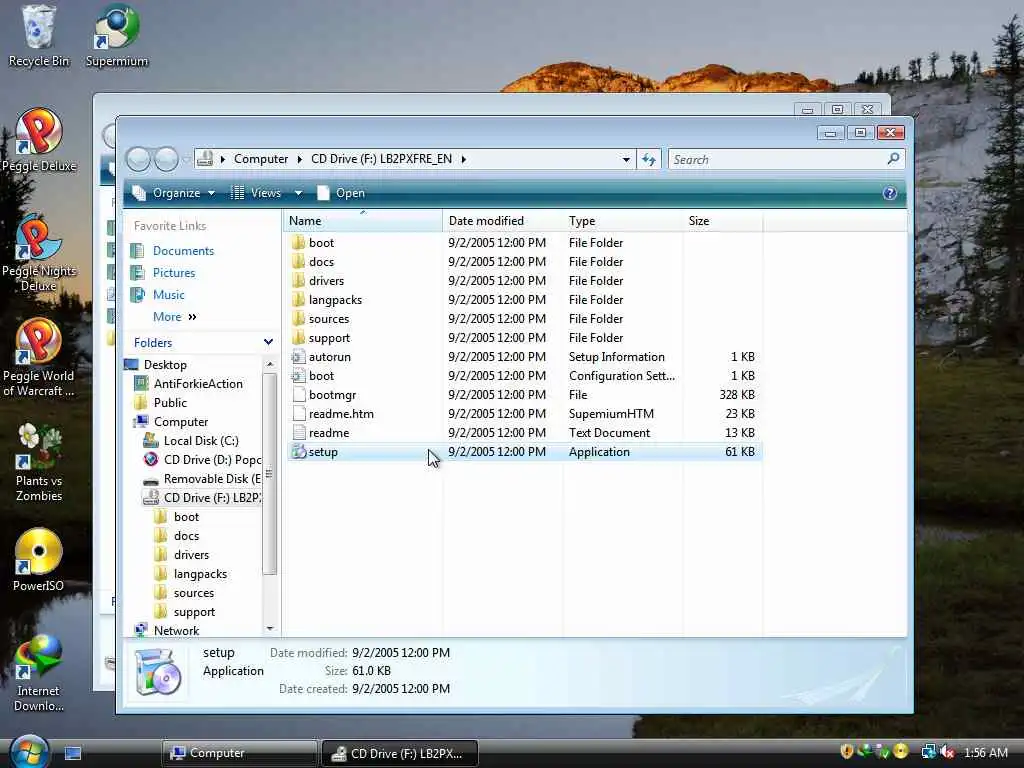1024x768 pixels.
Task: Click the system clock showing 1:56 AM
Action: pyautogui.click(x=985, y=752)
